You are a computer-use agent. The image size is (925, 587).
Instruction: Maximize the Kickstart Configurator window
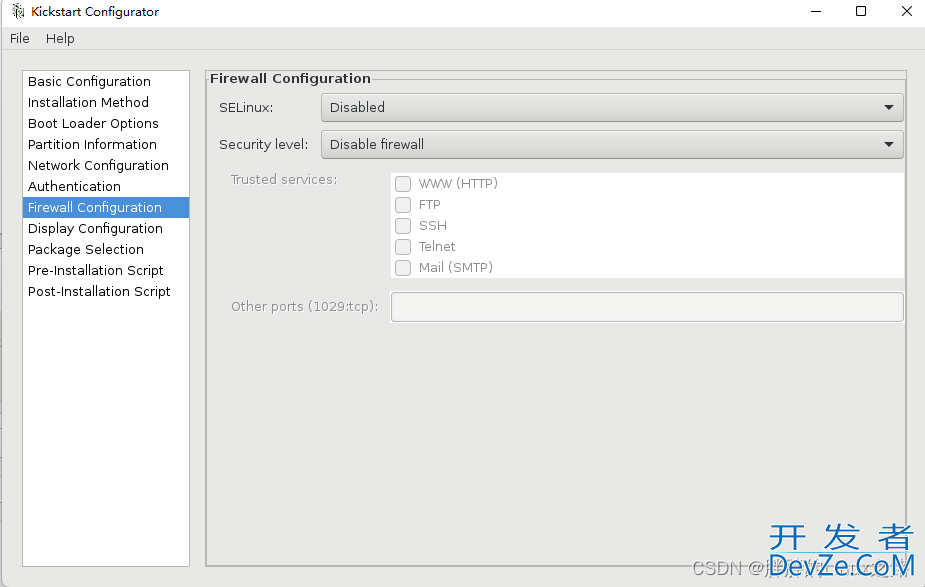click(x=861, y=11)
